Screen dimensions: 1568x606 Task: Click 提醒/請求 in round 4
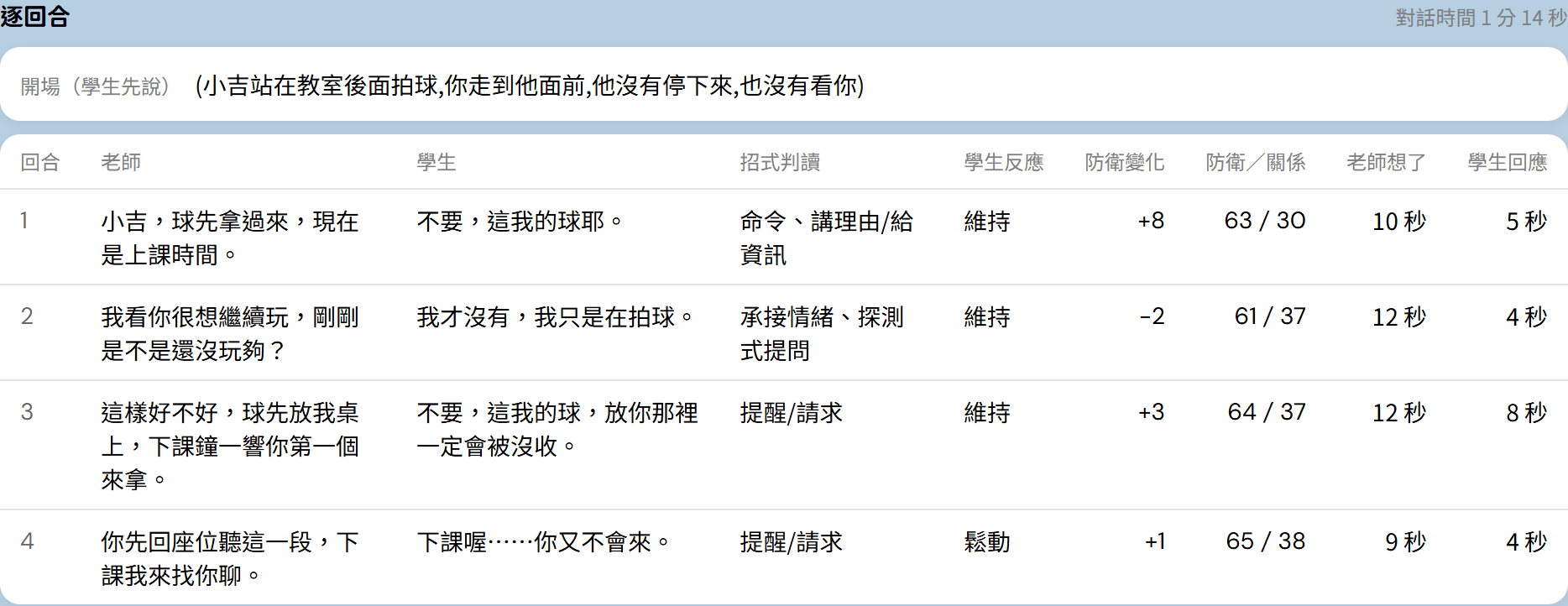791,541
